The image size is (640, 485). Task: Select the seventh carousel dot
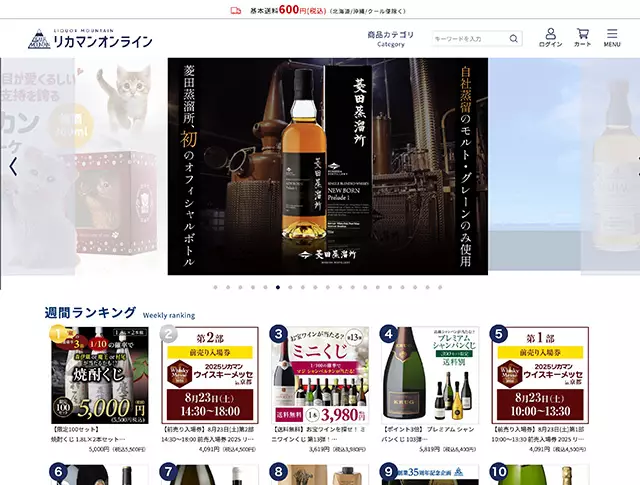(x=290, y=287)
